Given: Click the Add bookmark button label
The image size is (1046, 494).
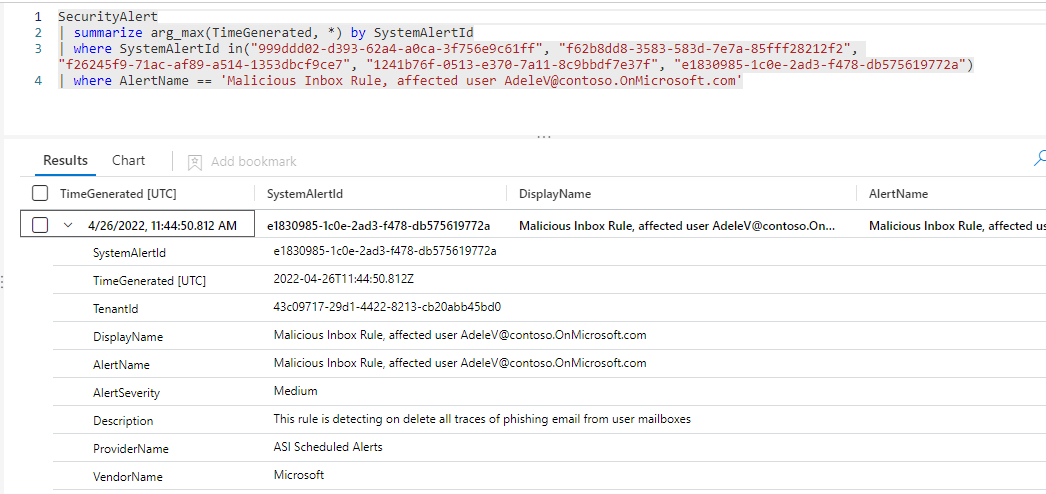Looking at the screenshot, I should click(x=253, y=162).
